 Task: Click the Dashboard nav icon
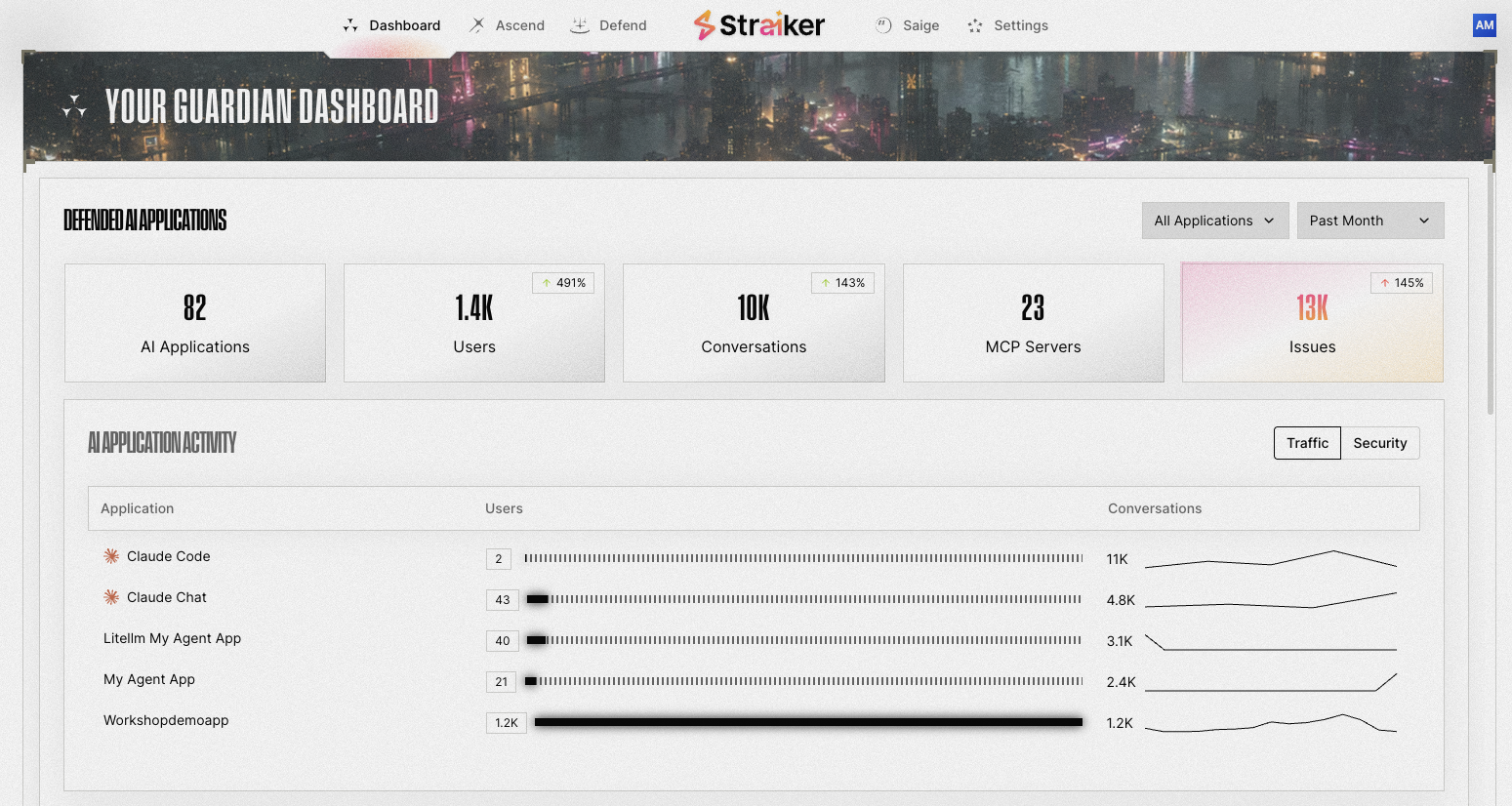point(350,25)
